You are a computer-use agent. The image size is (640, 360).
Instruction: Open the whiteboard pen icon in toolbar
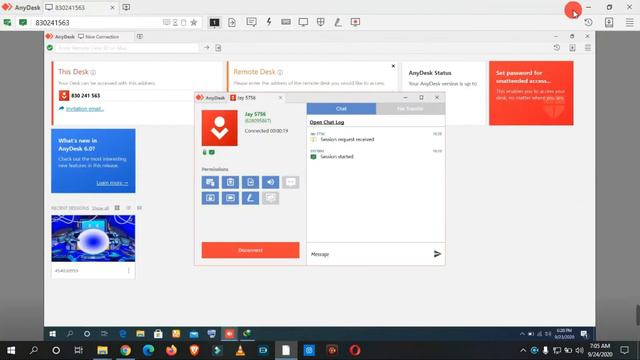point(338,22)
